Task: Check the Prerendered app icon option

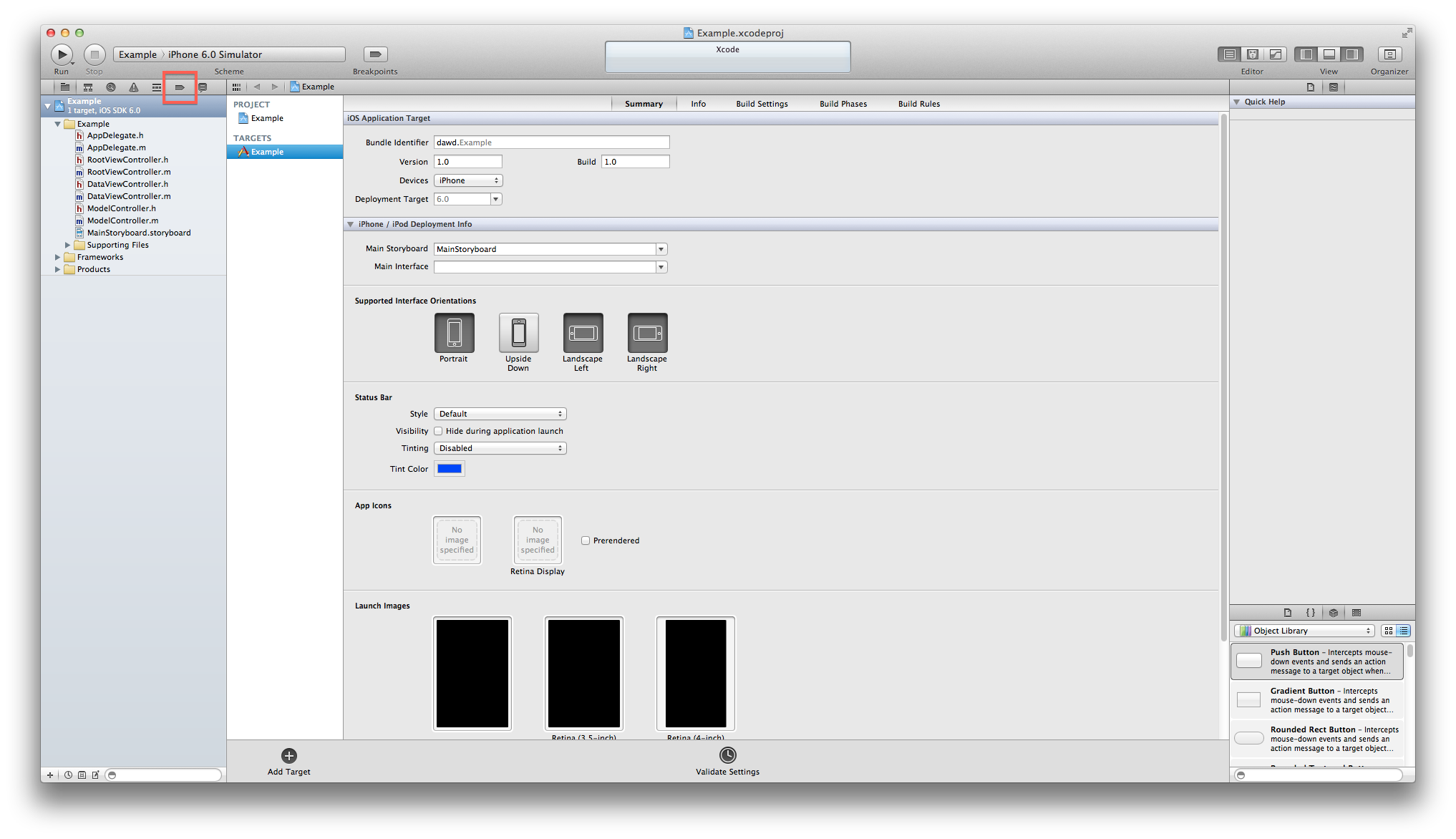Action: (x=586, y=540)
